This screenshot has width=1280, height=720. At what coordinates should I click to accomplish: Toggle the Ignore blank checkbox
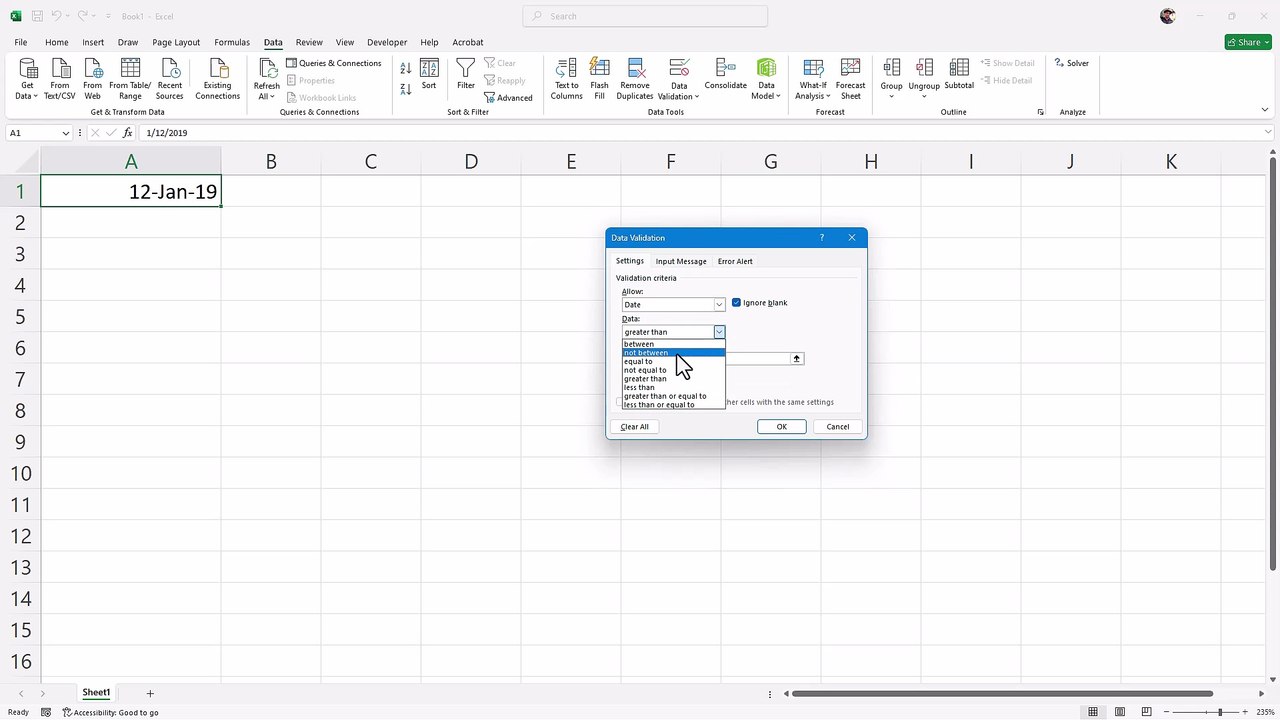737,303
